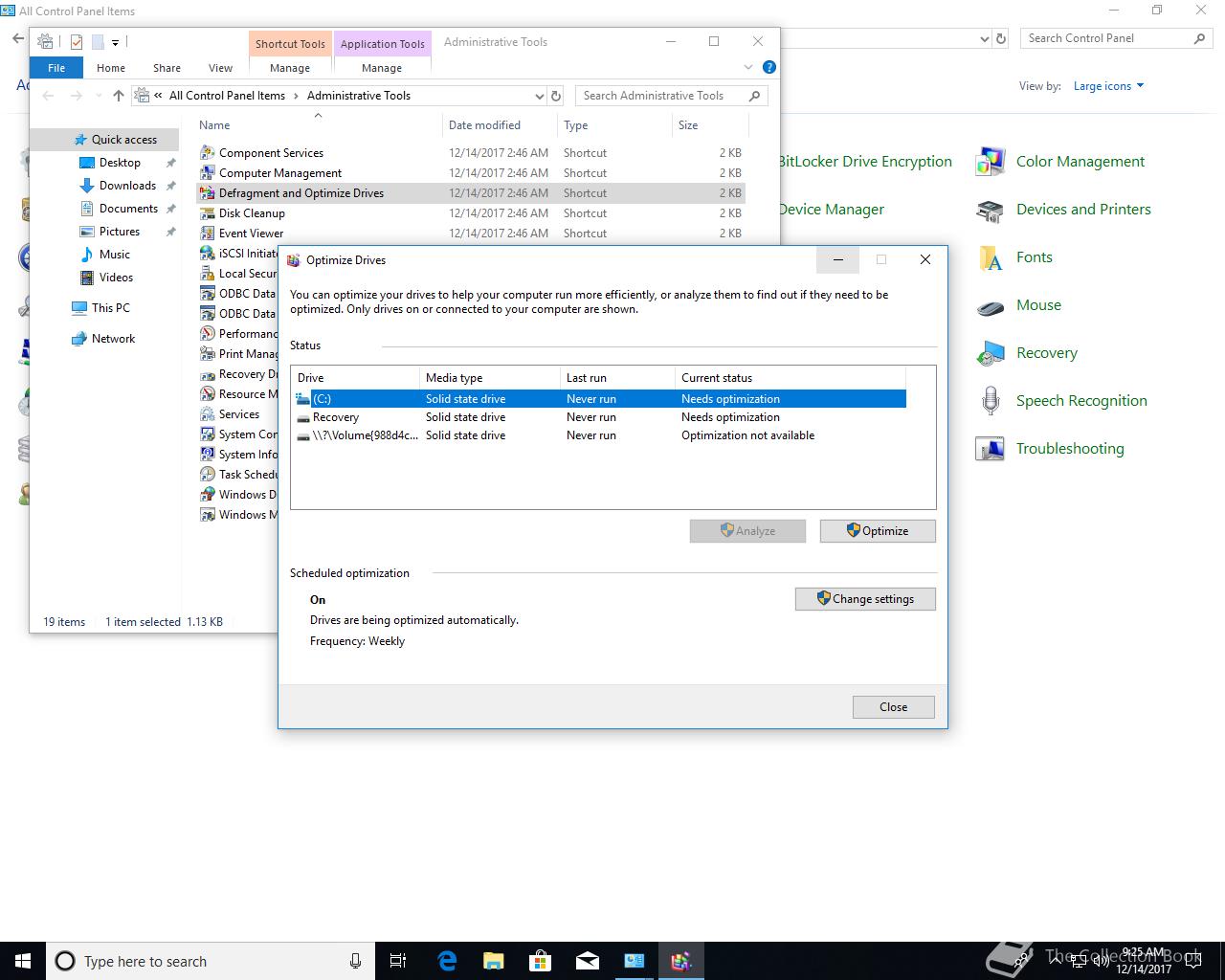Open BitLocker Drive Encryption link
The image size is (1225, 980).
[x=865, y=162]
